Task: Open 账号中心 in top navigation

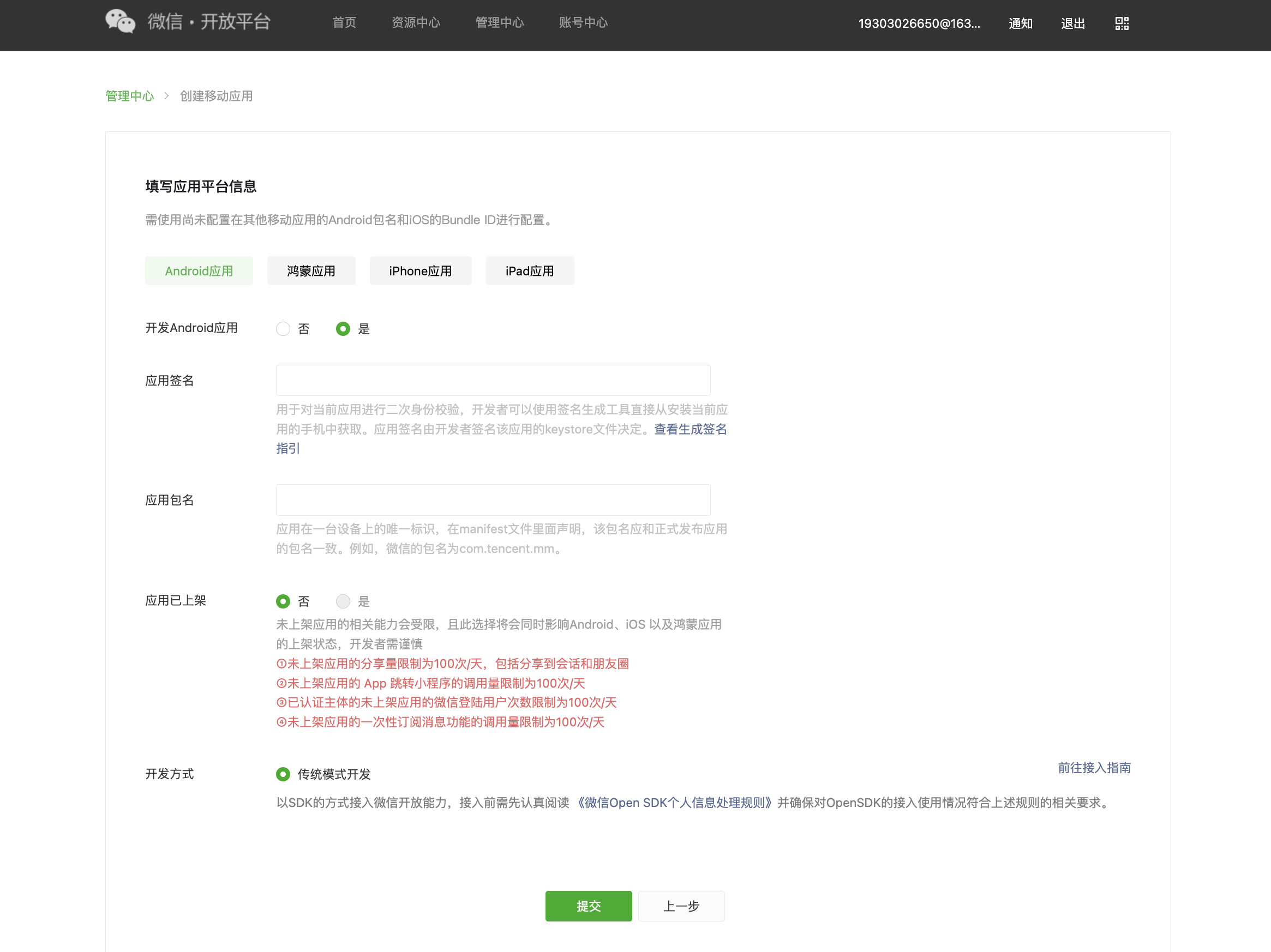Action: tap(583, 22)
